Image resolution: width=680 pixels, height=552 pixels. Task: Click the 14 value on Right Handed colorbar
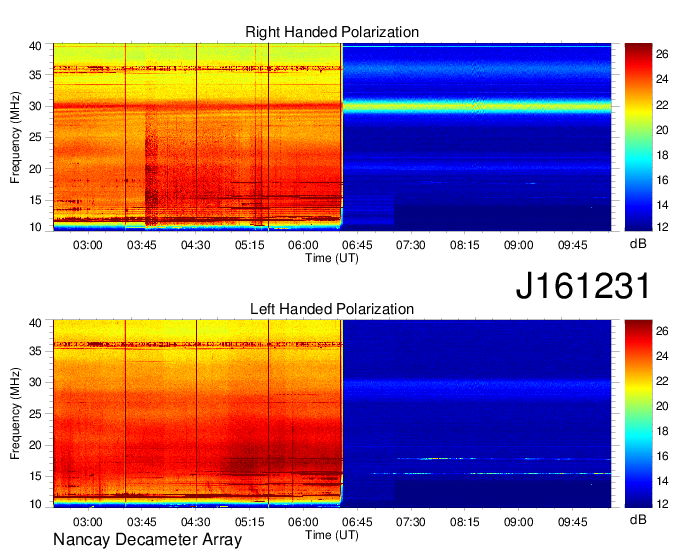click(662, 205)
